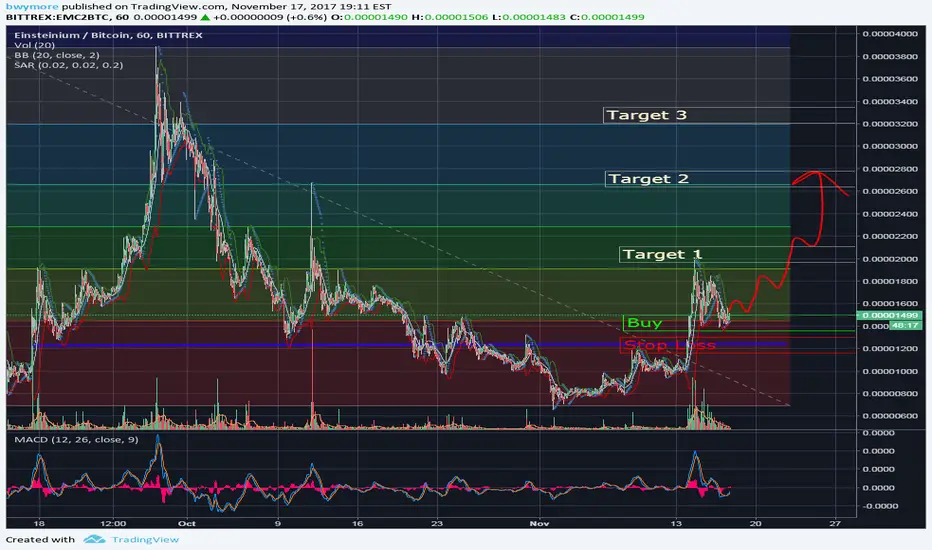This screenshot has width=932, height=550.
Task: Click the '13' date label on the time axis
Action: (x=676, y=523)
